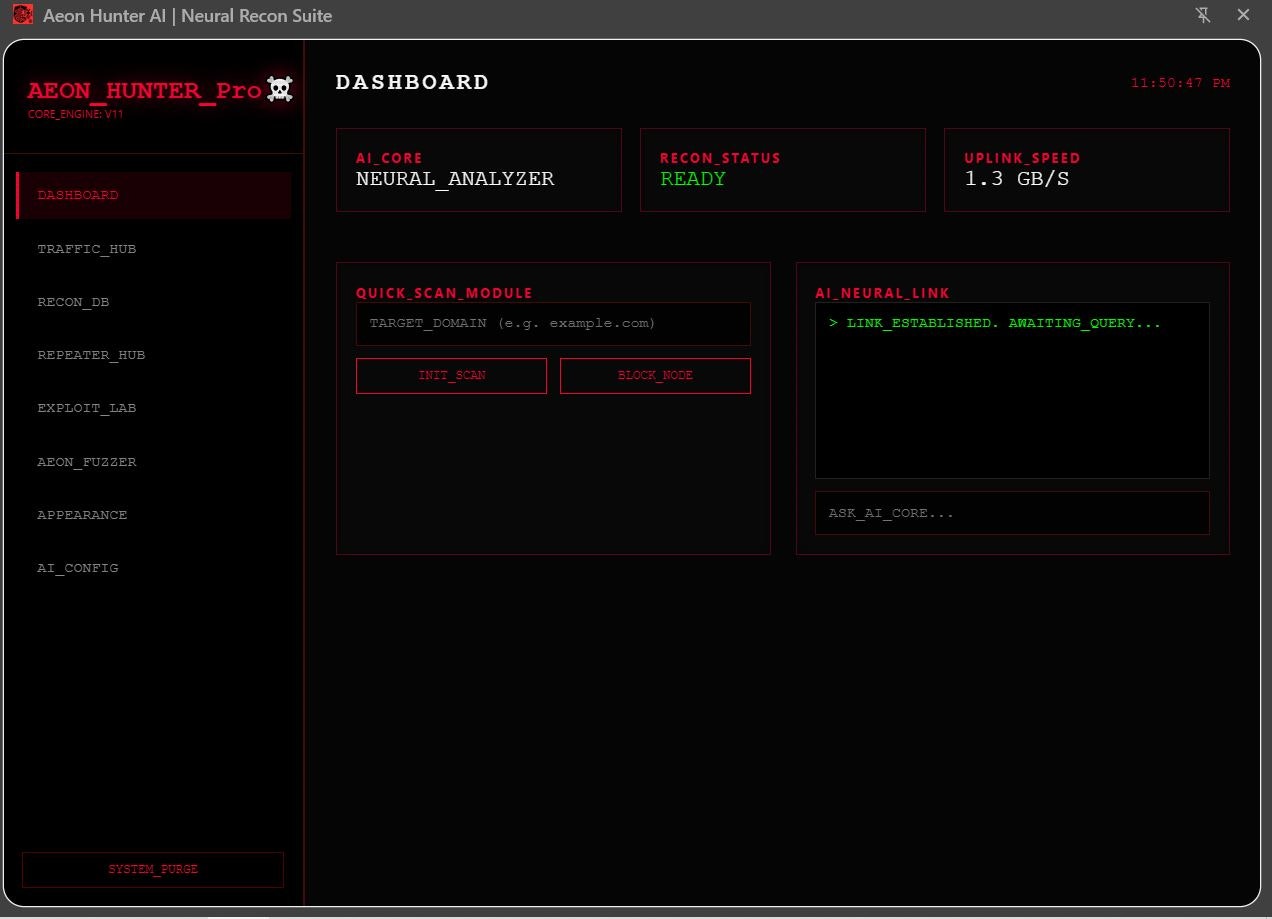Close the Aeon Hunter AI window

tap(1243, 15)
